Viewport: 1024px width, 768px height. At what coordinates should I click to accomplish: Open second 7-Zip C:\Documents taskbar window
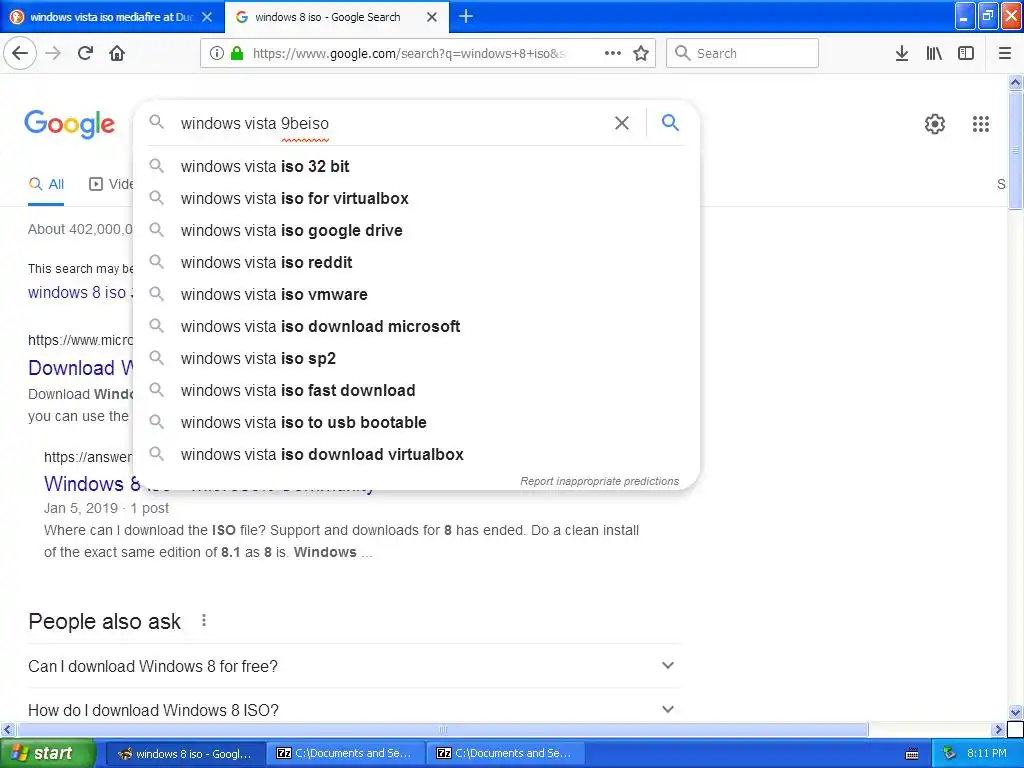tap(505, 754)
